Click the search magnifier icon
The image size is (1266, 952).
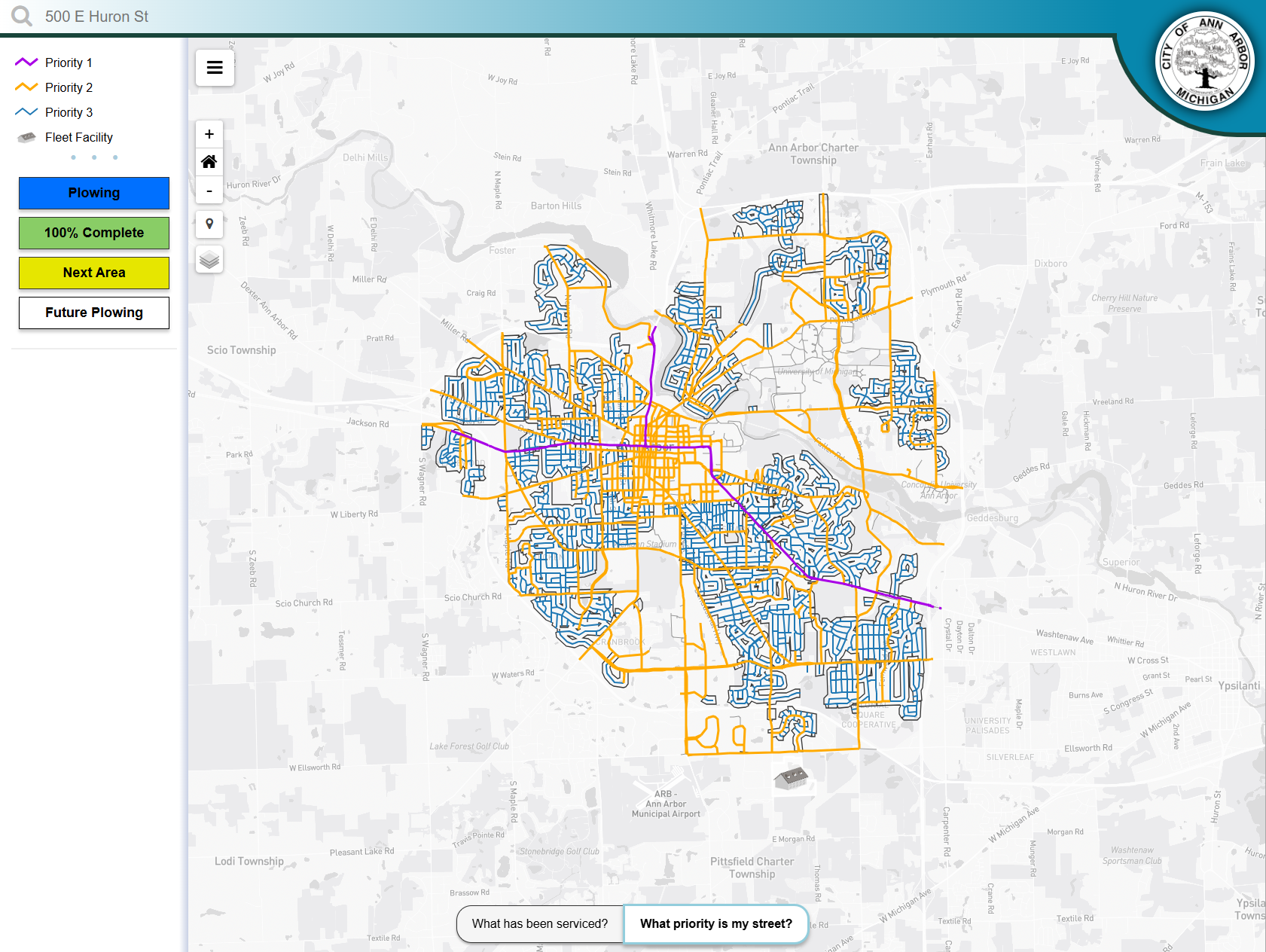pyautogui.click(x=21, y=16)
